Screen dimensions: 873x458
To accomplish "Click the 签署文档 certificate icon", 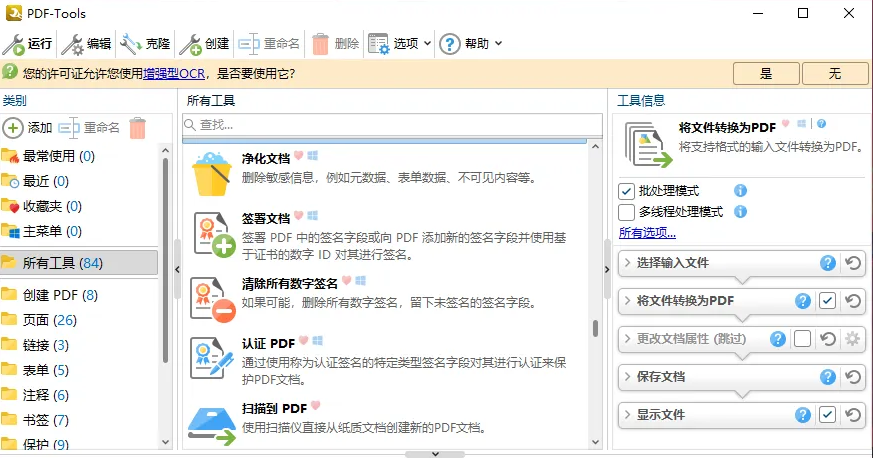I will point(214,234).
